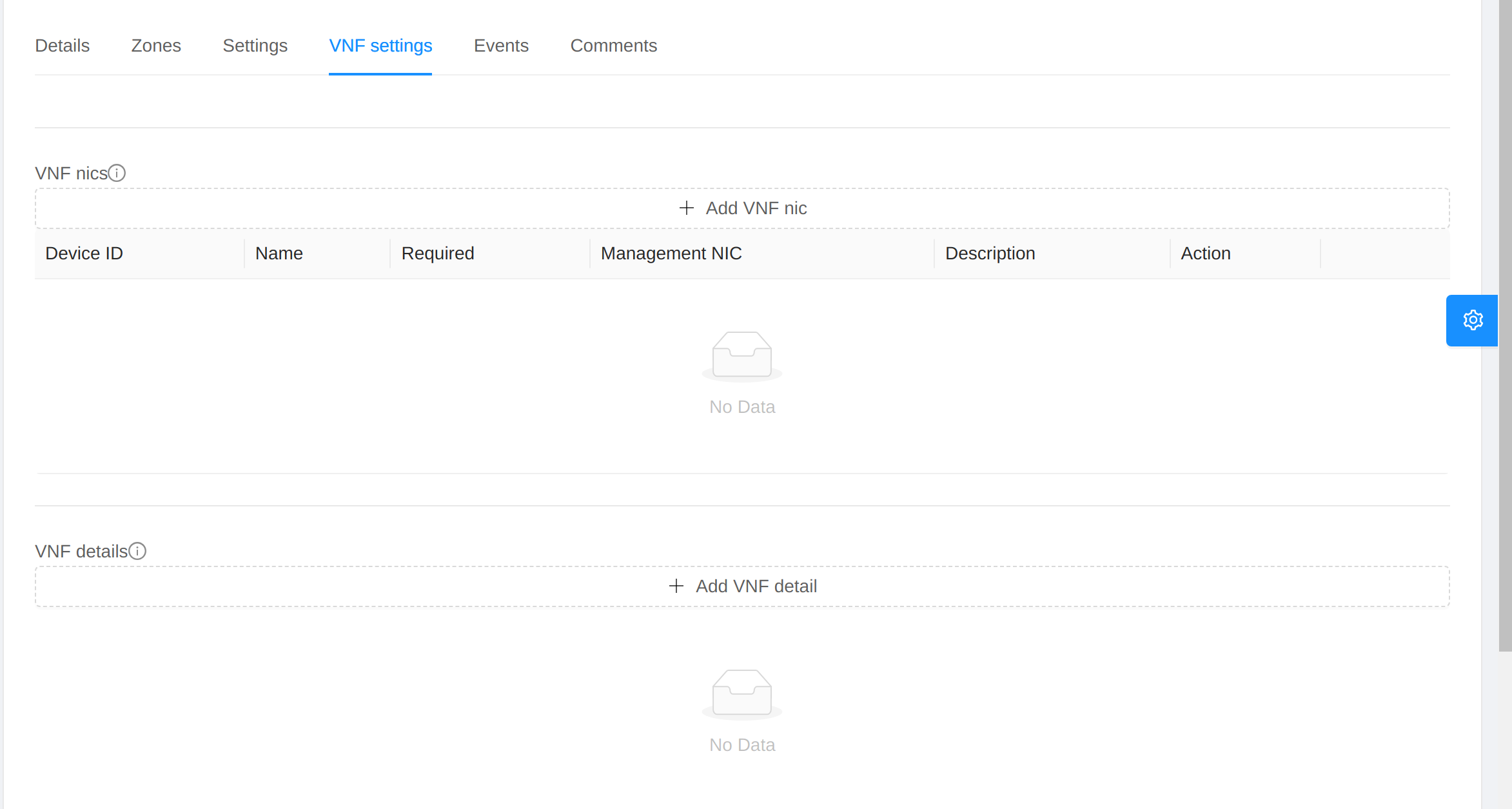Click the active VNF settings tab
Image resolution: width=1512 pixels, height=809 pixels.
point(380,45)
